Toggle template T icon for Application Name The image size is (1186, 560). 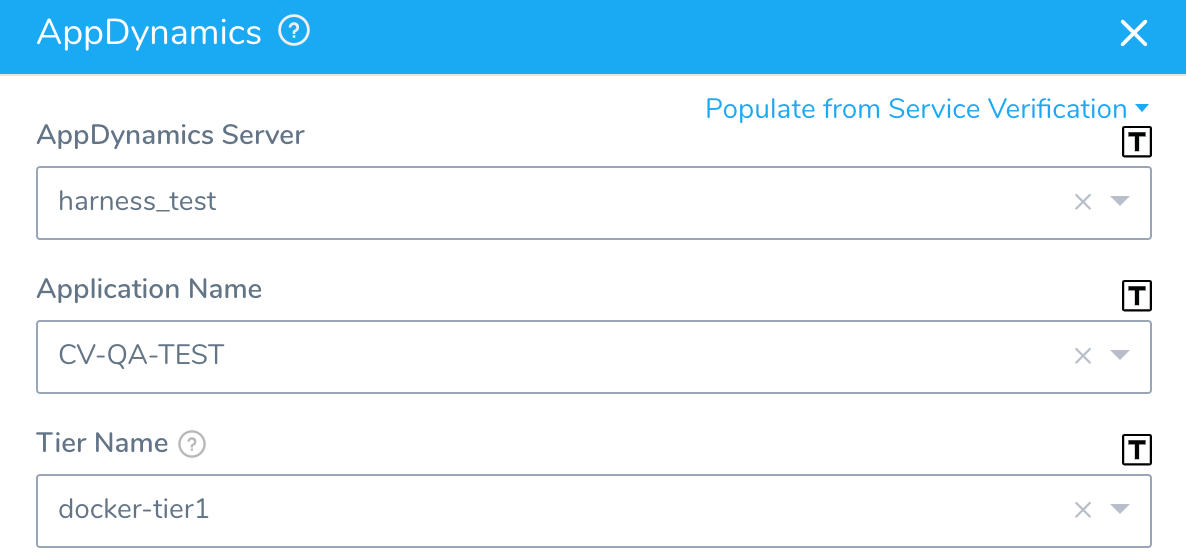[x=1136, y=295]
